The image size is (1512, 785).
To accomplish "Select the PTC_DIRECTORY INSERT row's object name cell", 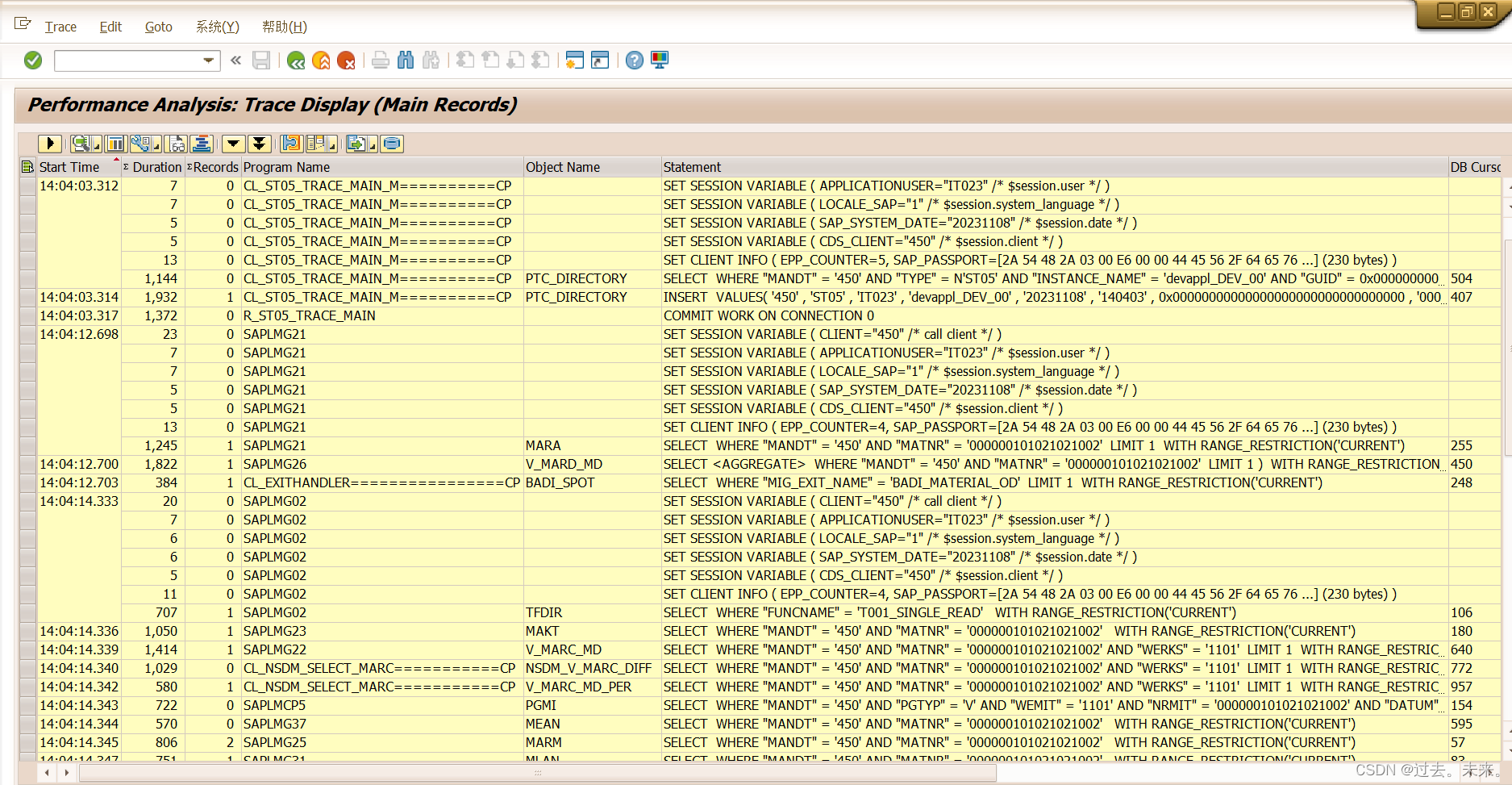I will click(x=592, y=297).
